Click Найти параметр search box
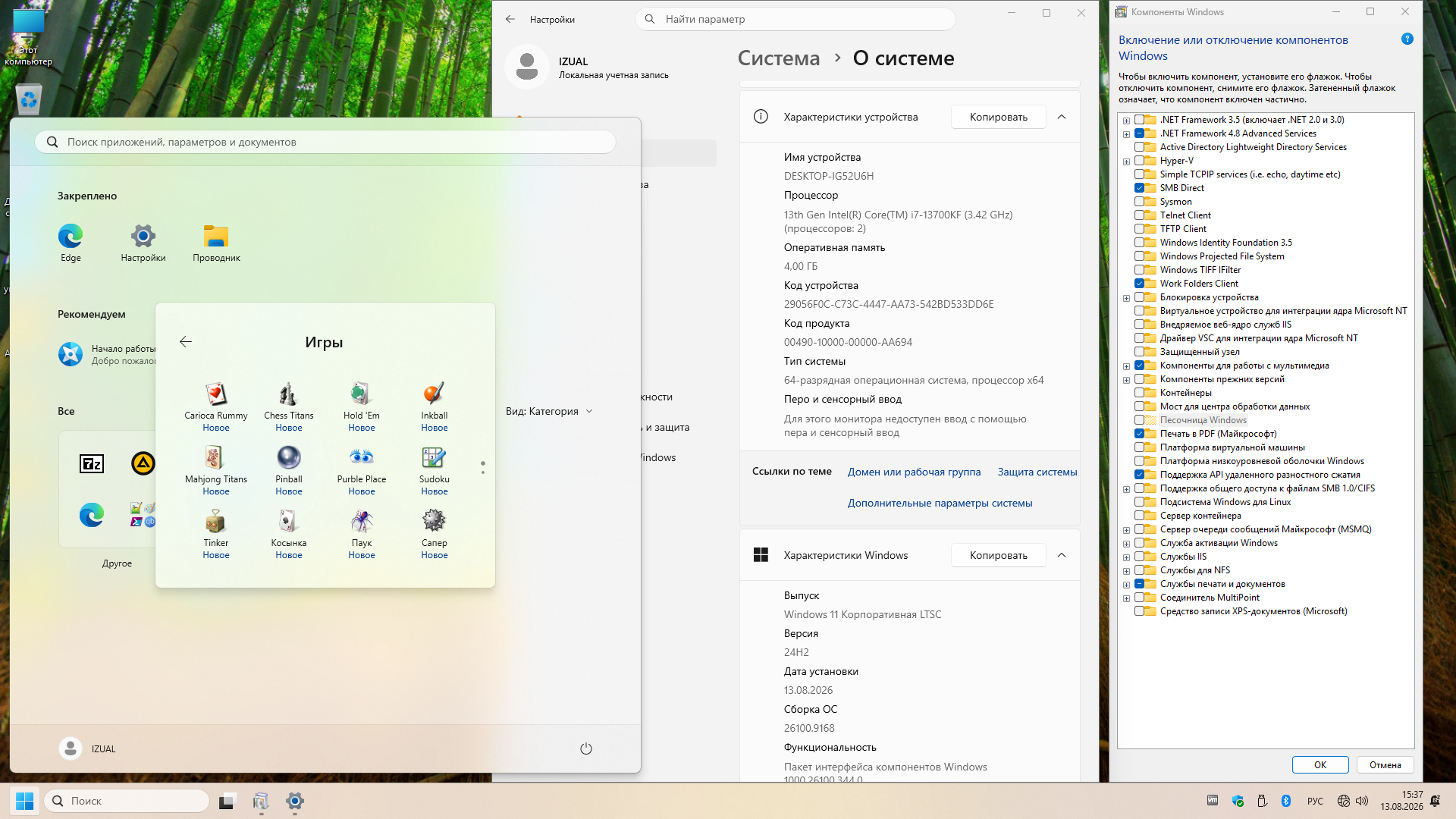Image resolution: width=1456 pixels, height=819 pixels. tap(795, 19)
